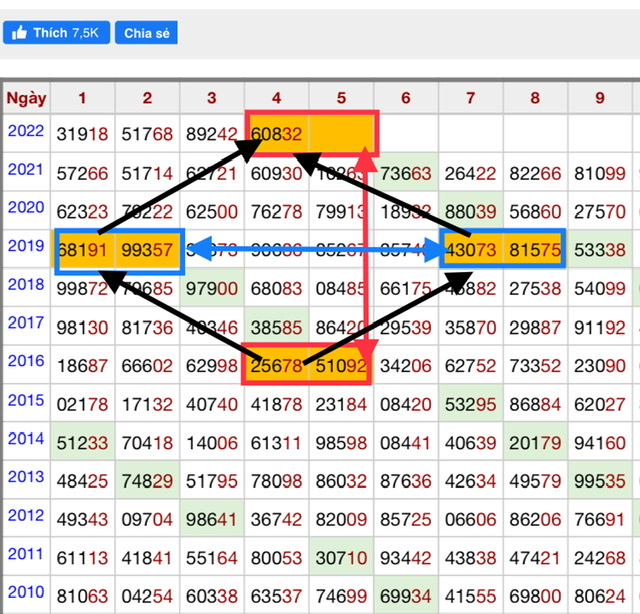Select day column header 9

tap(600, 98)
